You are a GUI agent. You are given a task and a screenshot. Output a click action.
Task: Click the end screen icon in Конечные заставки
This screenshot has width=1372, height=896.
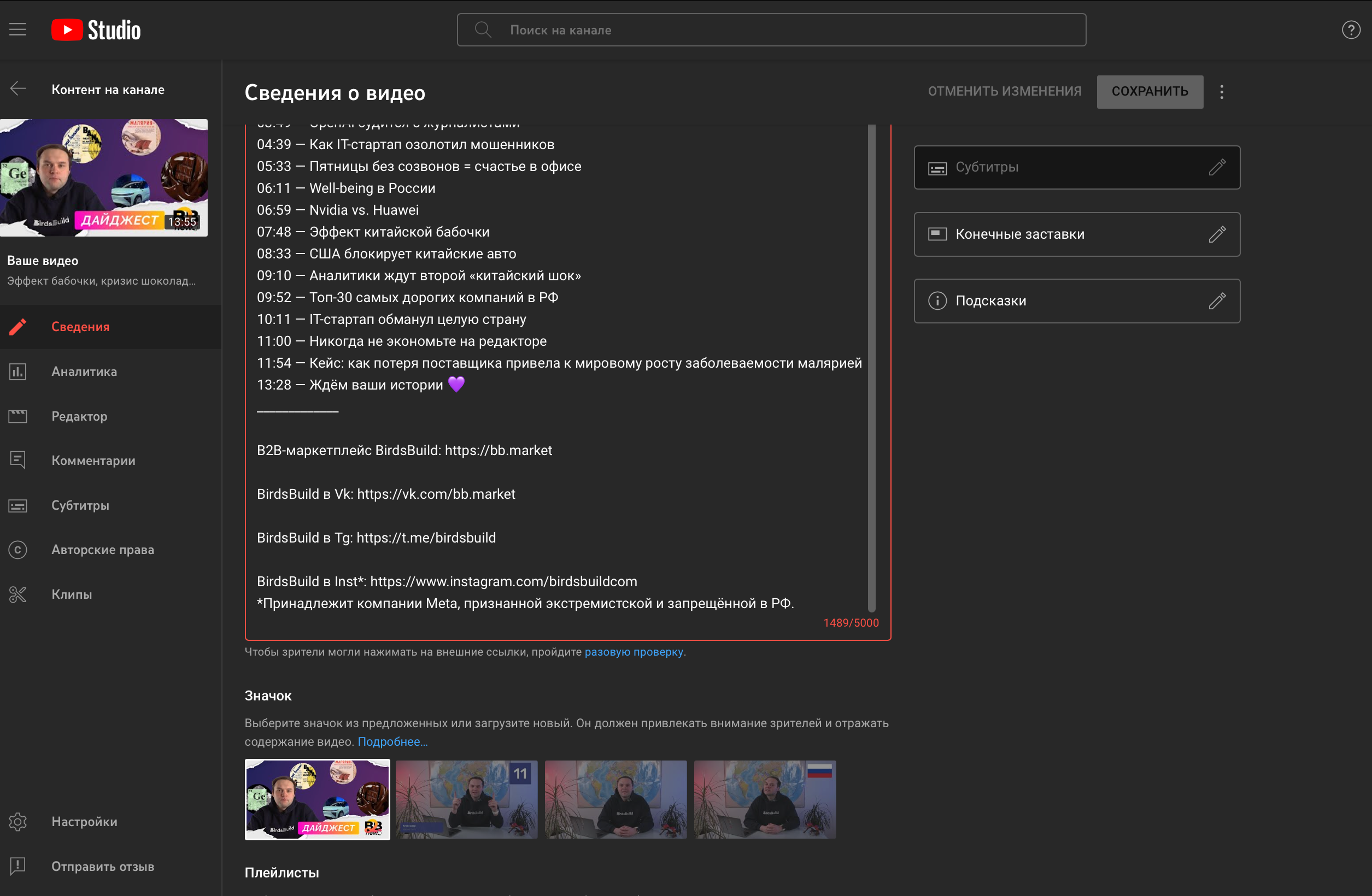(937, 234)
